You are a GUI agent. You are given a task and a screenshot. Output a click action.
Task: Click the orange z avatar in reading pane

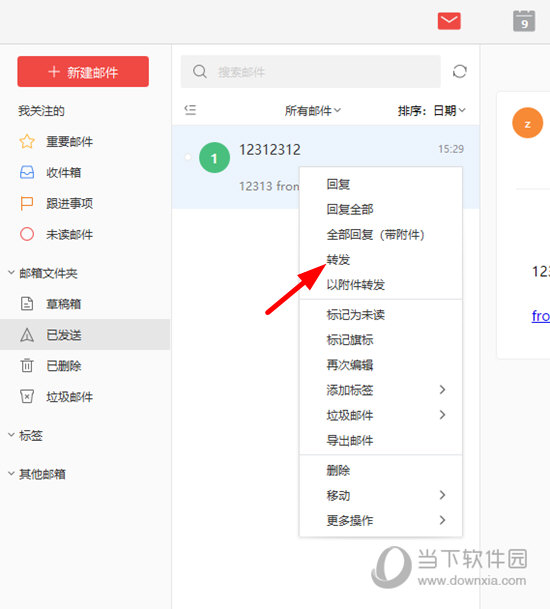click(x=527, y=123)
